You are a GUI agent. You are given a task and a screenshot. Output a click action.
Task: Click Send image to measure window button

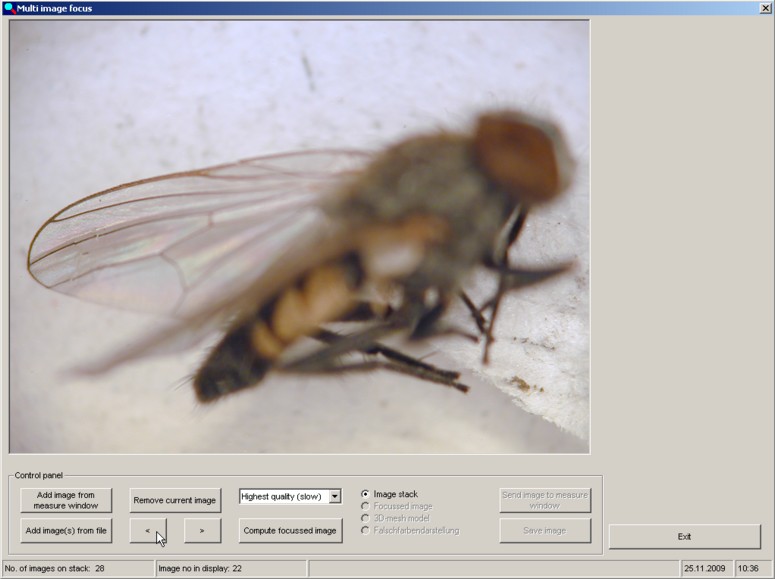click(x=545, y=500)
